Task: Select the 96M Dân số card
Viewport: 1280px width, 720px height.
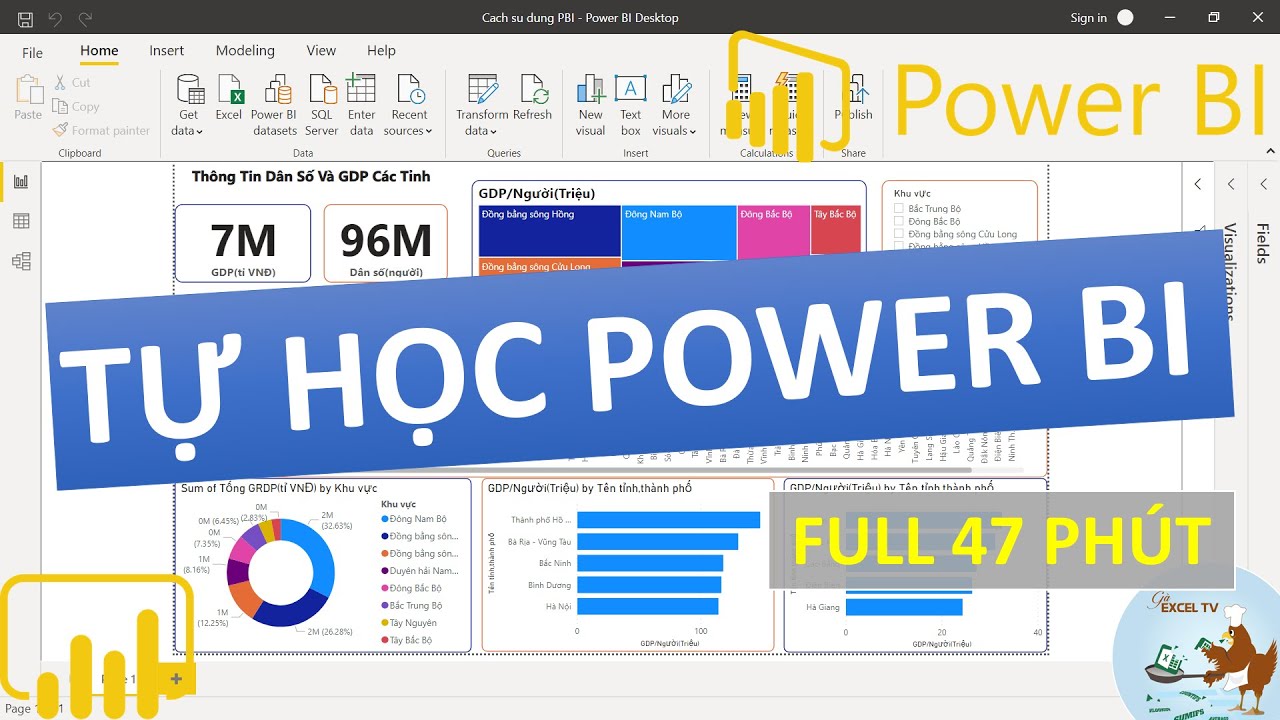Action: [386, 243]
